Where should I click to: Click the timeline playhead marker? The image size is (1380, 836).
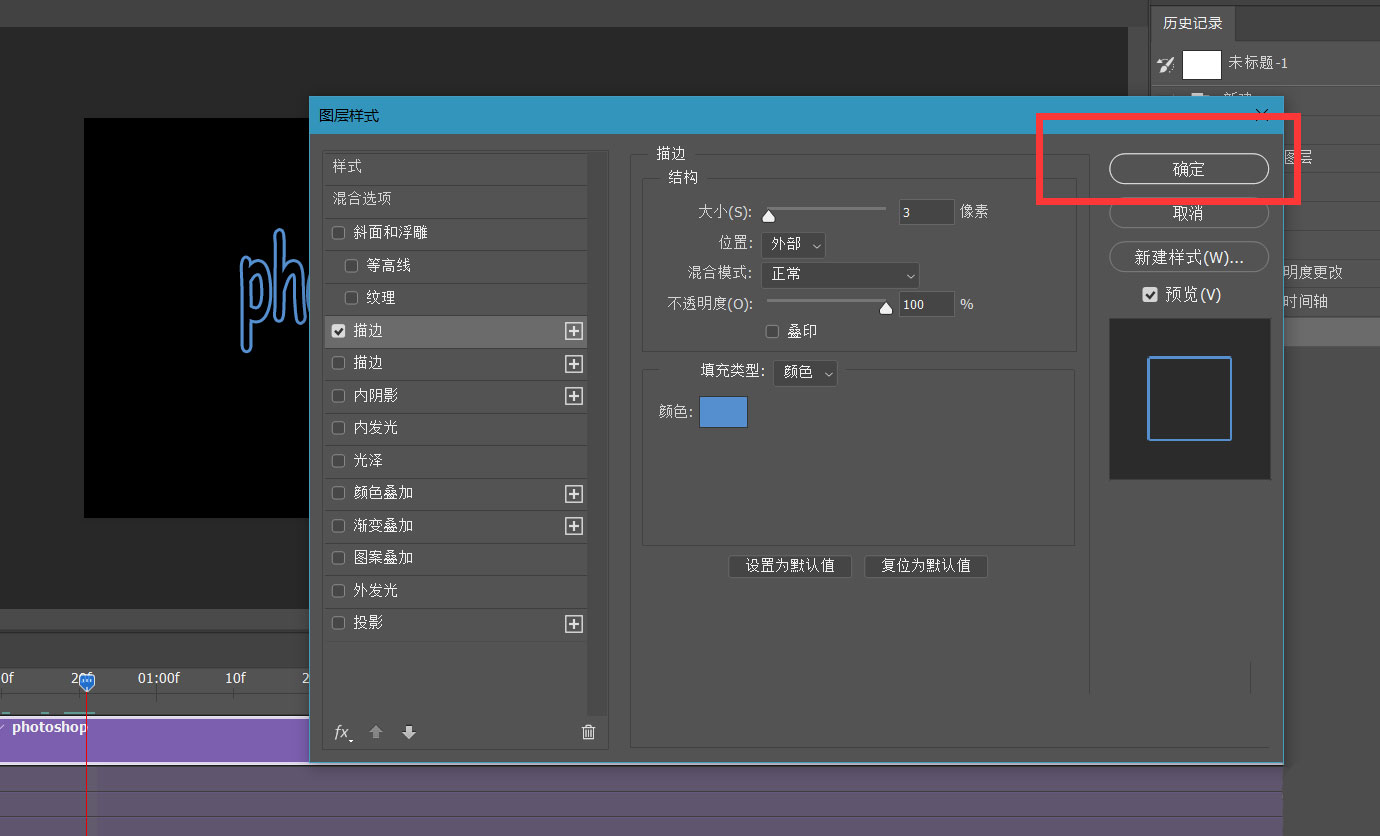pyautogui.click(x=87, y=682)
